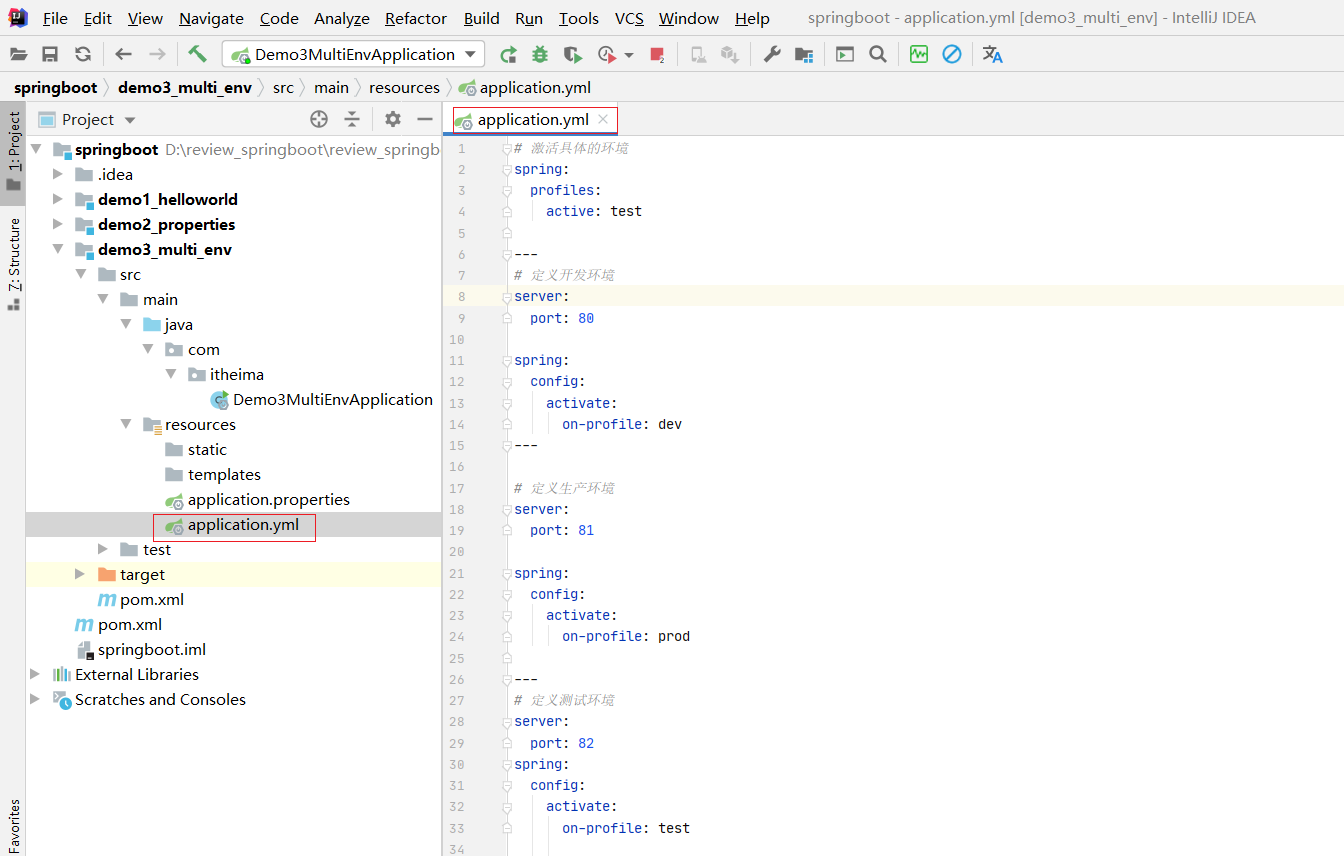This screenshot has height=856, width=1344.
Task: Click the Save All floppy disk icon
Action: pos(50,54)
